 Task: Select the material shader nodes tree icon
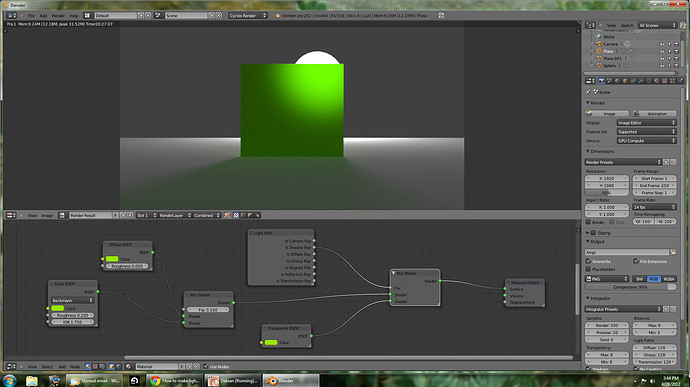pos(88,366)
